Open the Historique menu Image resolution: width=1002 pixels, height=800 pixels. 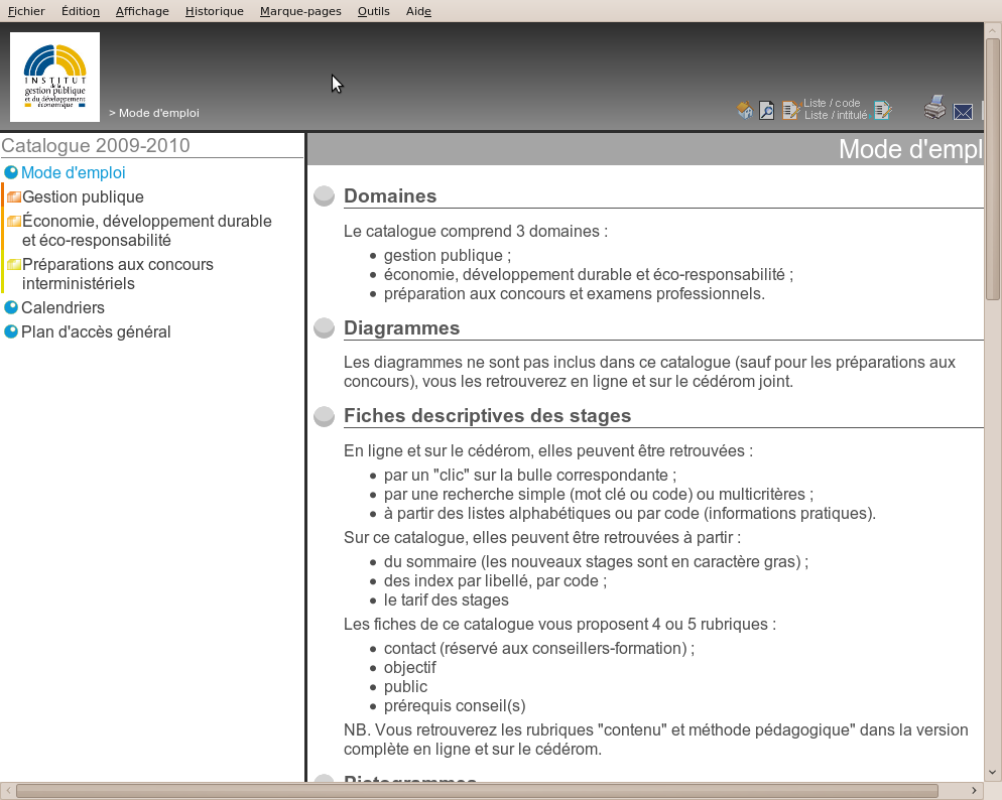[214, 11]
